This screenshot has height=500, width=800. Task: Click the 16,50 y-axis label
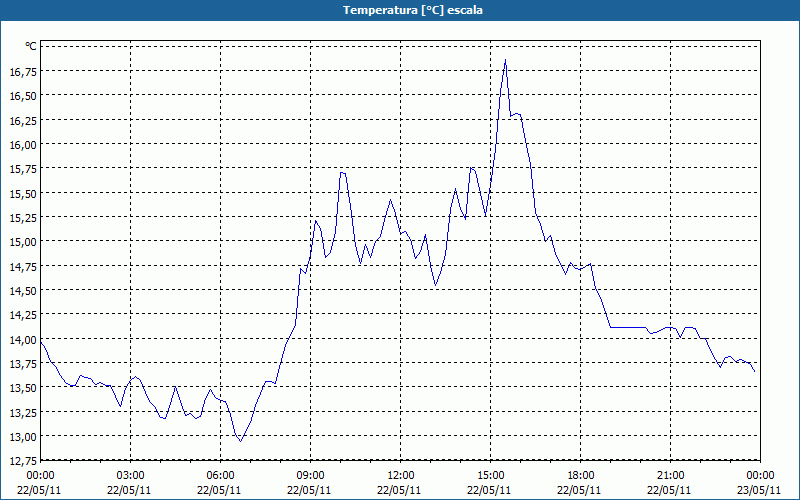click(x=23, y=95)
